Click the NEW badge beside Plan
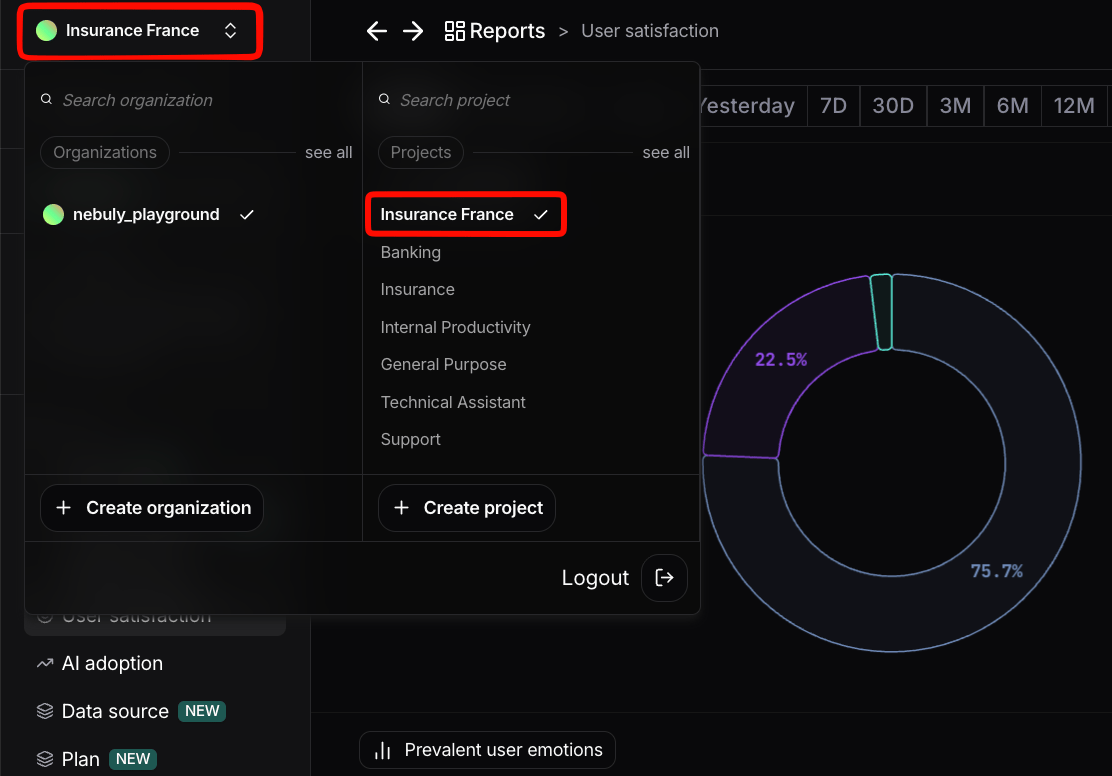The width and height of the screenshot is (1112, 776). [133, 759]
